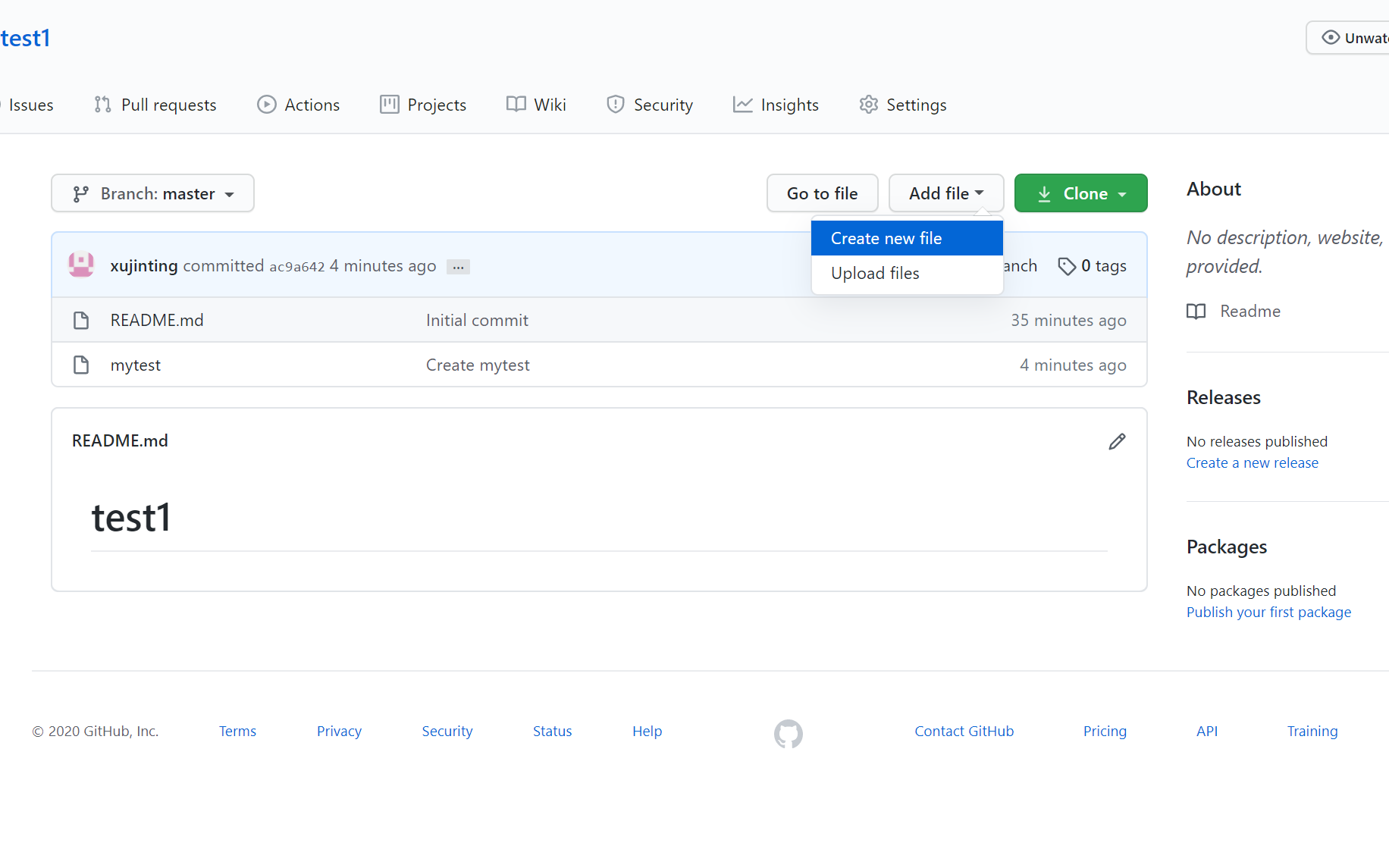Click the mytest file icon
Image resolution: width=1389 pixels, height=868 pixels.
[81, 365]
